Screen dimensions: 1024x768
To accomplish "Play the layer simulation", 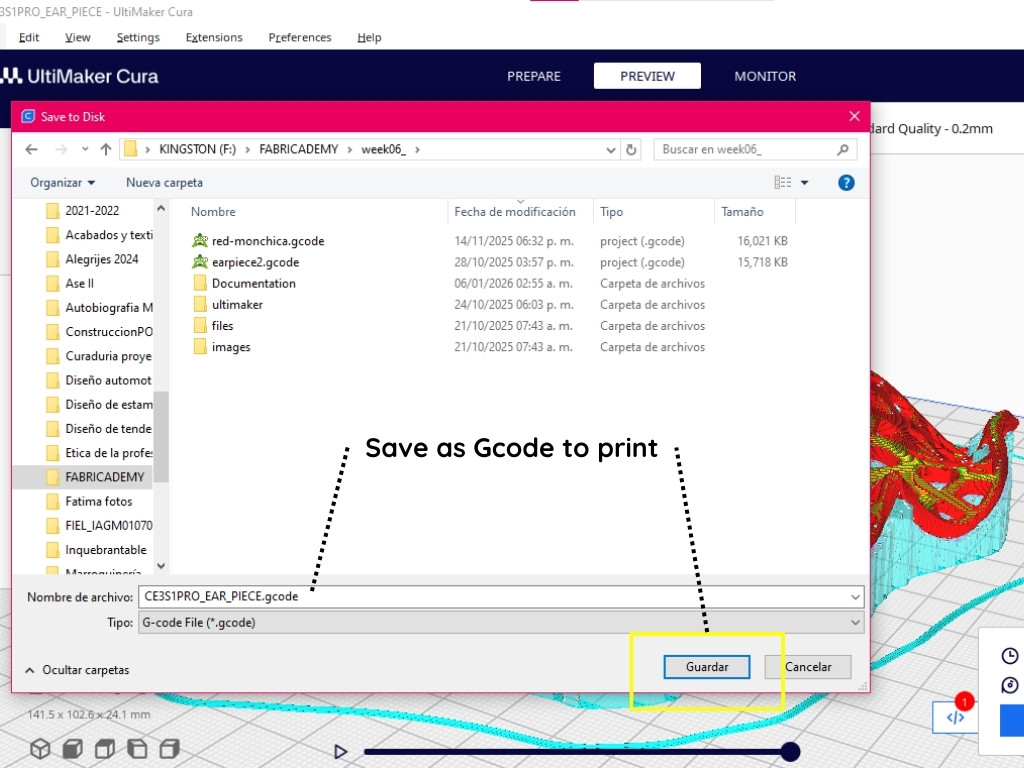I will (340, 751).
